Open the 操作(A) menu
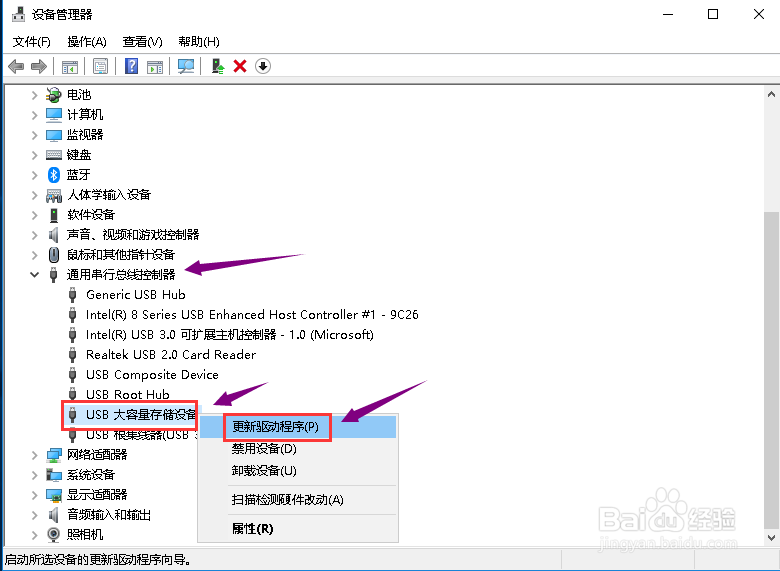 point(87,41)
